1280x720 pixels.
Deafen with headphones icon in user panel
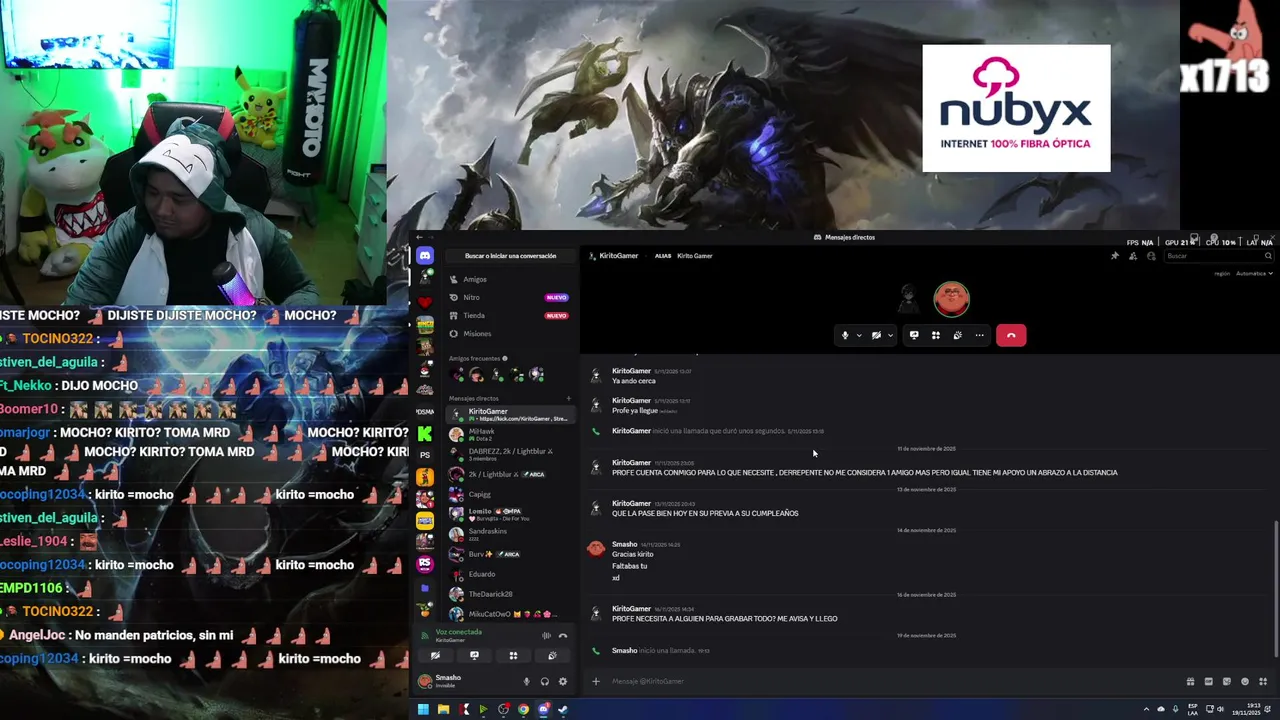[x=545, y=681]
